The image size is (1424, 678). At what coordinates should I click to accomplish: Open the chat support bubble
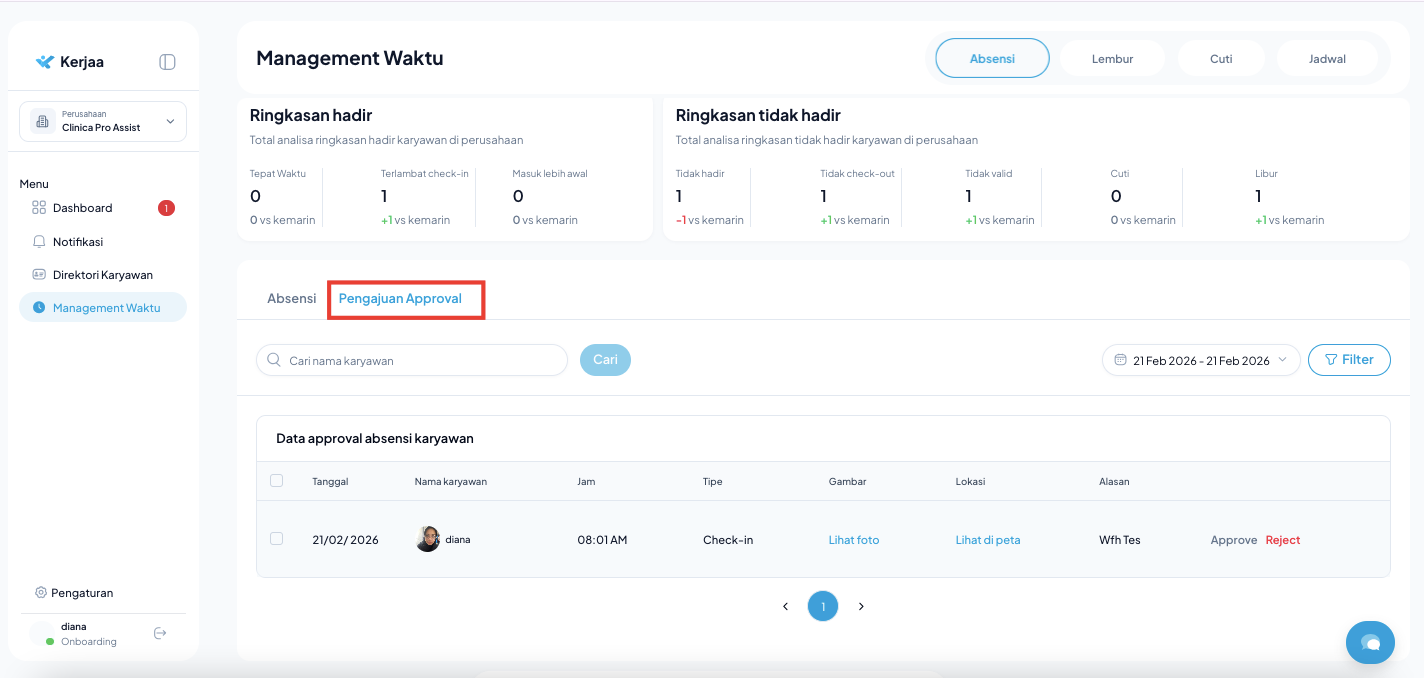click(1370, 642)
